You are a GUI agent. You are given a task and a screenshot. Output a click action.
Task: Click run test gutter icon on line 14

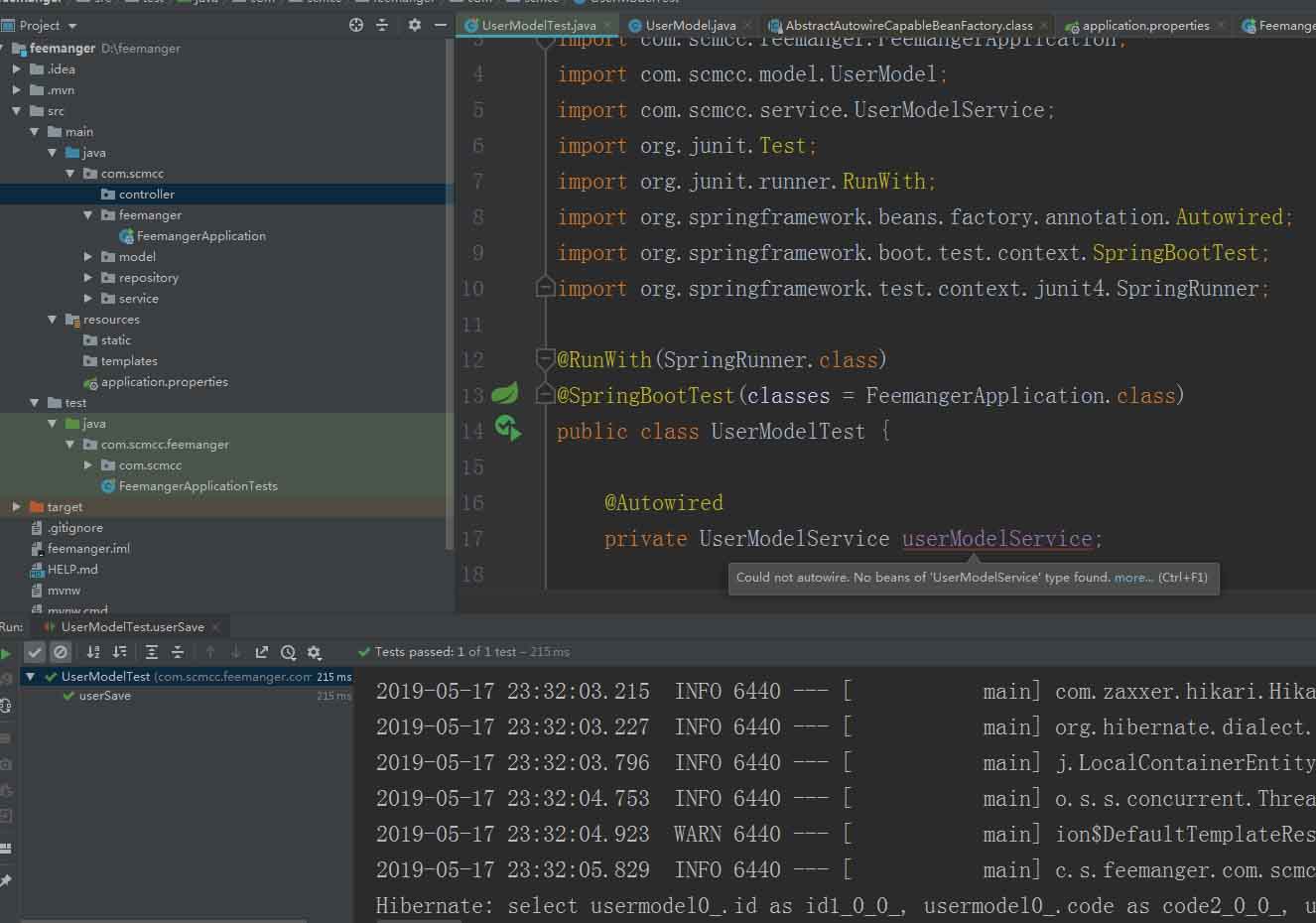point(508,430)
